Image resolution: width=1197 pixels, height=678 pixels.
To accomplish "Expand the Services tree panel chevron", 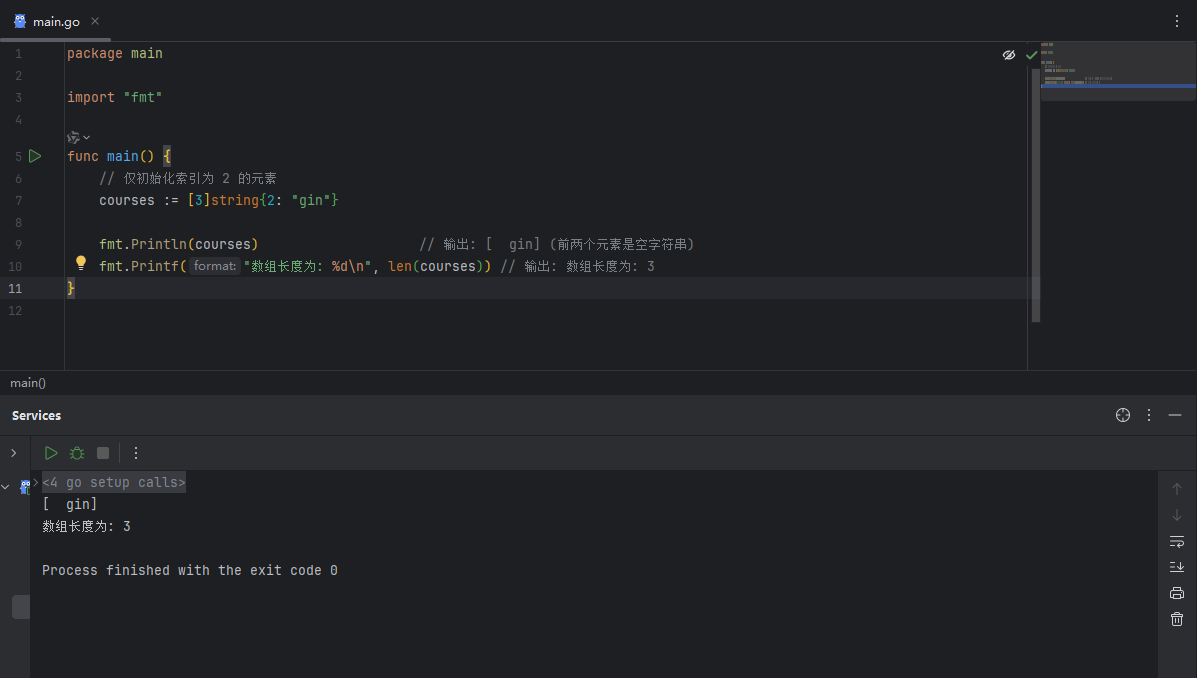I will (13, 453).
